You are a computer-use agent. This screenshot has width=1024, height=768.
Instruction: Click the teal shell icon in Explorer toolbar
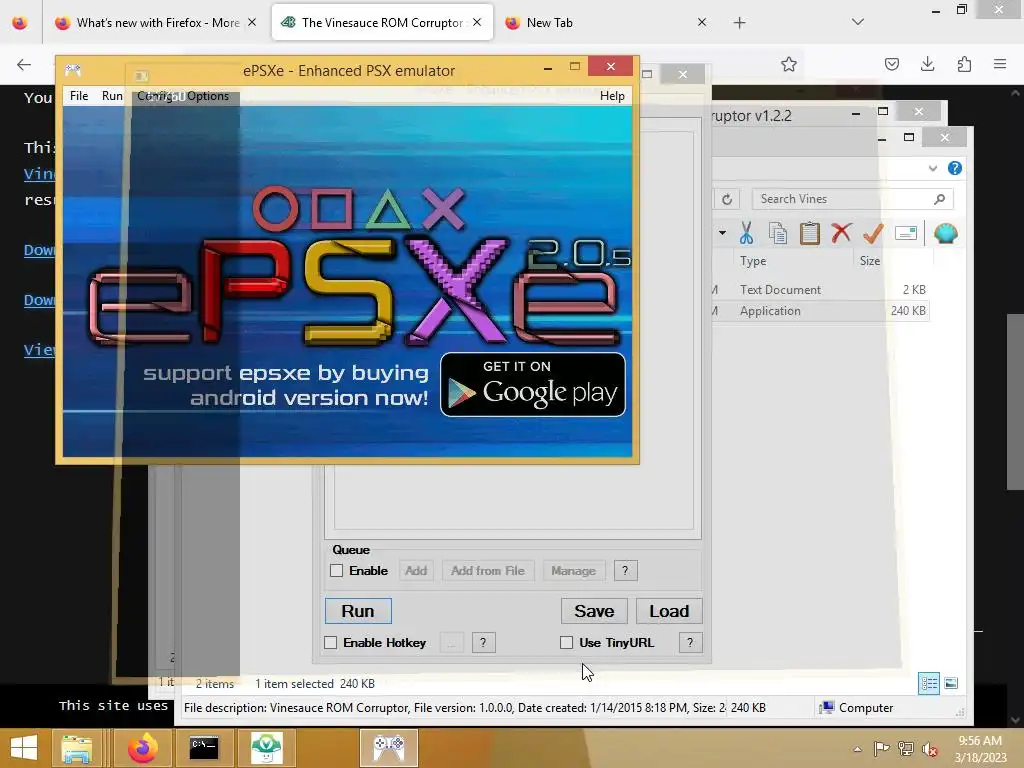[946, 232]
